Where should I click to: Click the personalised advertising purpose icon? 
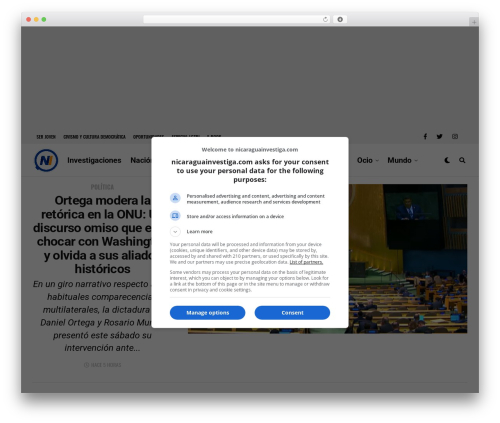175,198
